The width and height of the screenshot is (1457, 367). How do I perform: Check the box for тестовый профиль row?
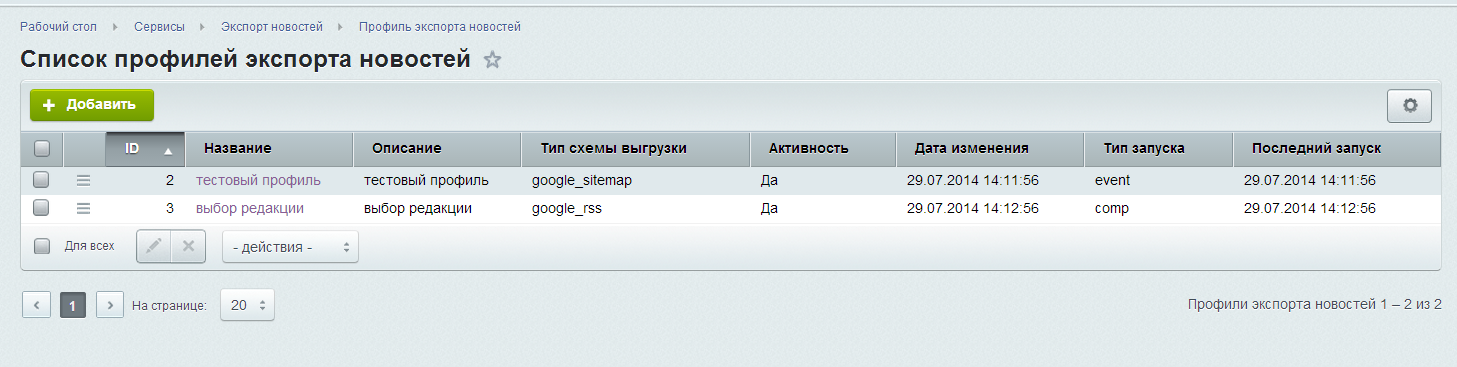(x=42, y=180)
